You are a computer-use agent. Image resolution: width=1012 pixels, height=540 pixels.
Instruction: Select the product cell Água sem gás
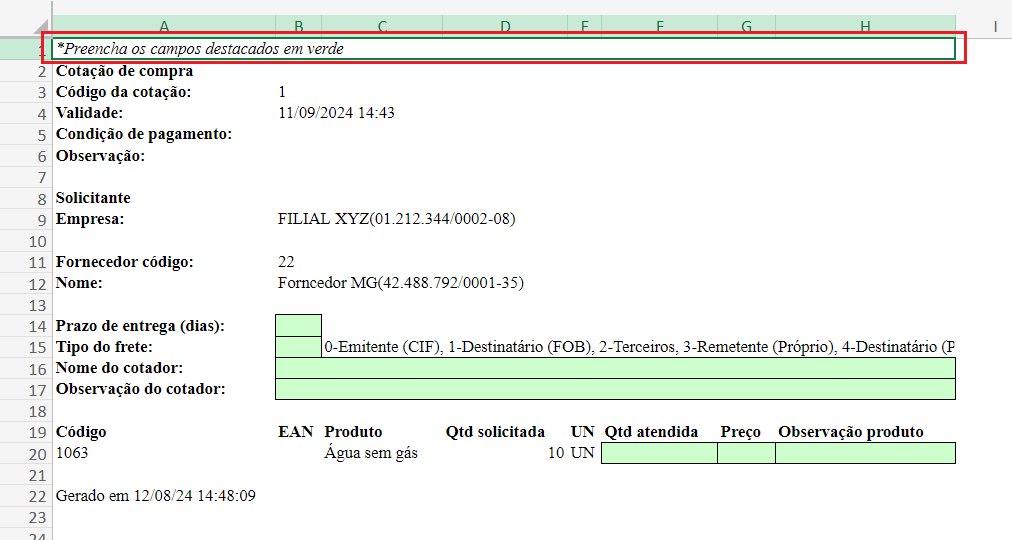pos(371,453)
